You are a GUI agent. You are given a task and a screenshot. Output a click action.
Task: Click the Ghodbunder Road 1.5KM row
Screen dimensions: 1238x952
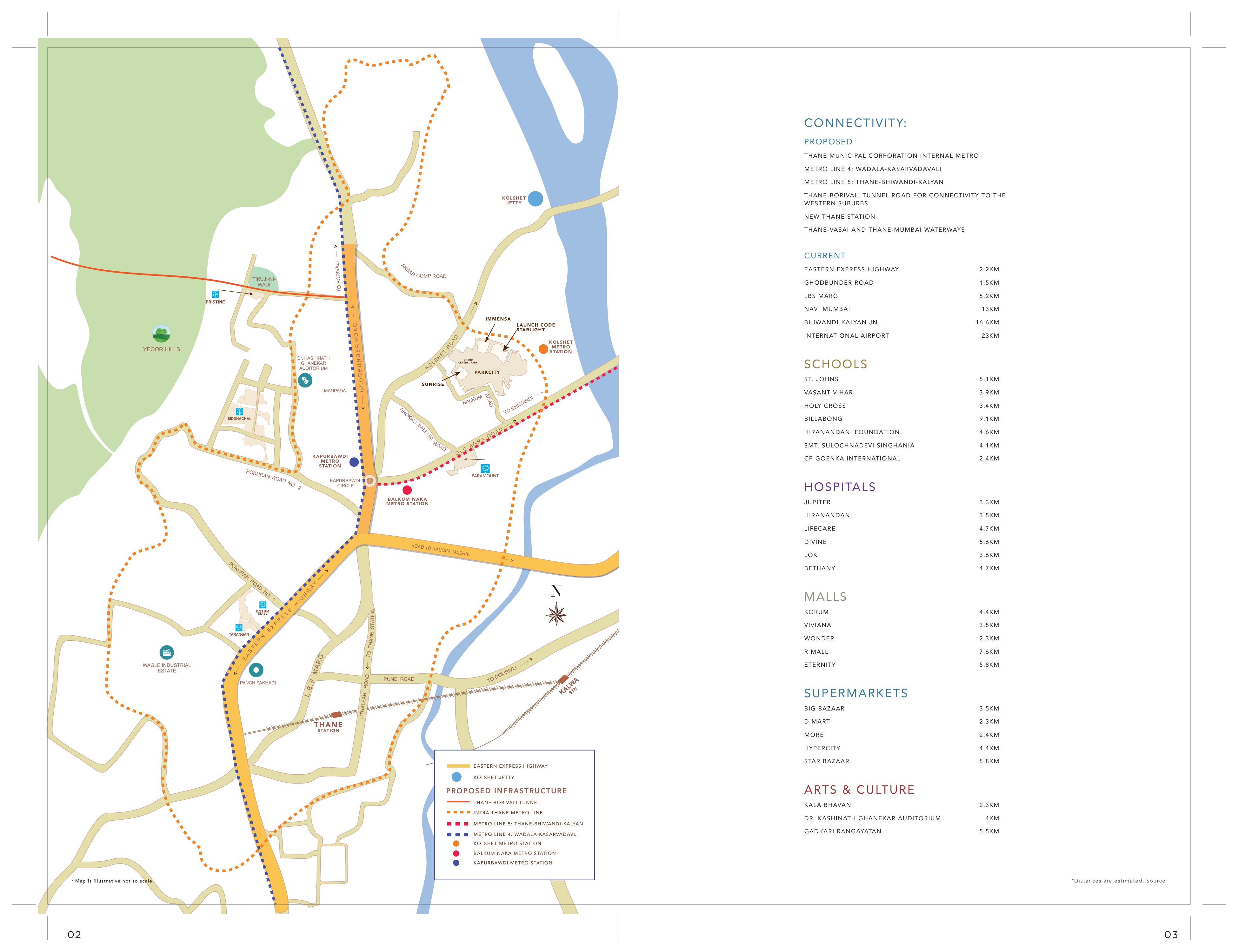(x=901, y=283)
